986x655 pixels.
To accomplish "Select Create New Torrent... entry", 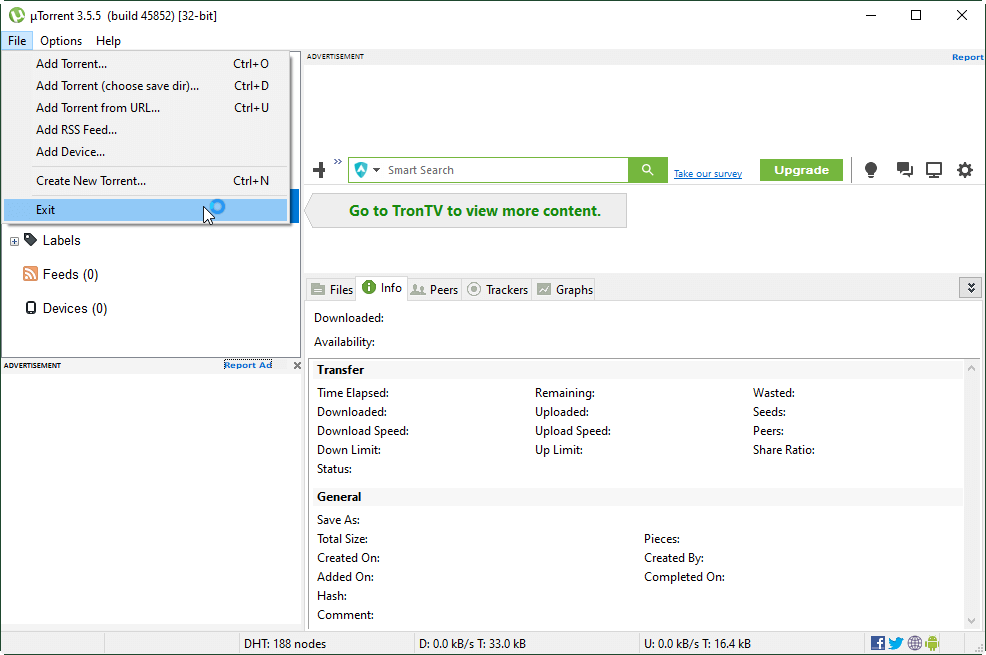I will click(x=146, y=180).
